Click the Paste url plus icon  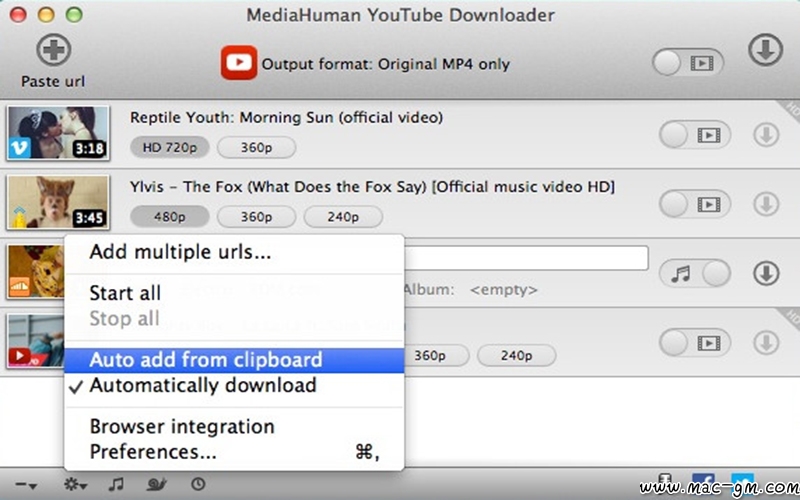[x=53, y=49]
